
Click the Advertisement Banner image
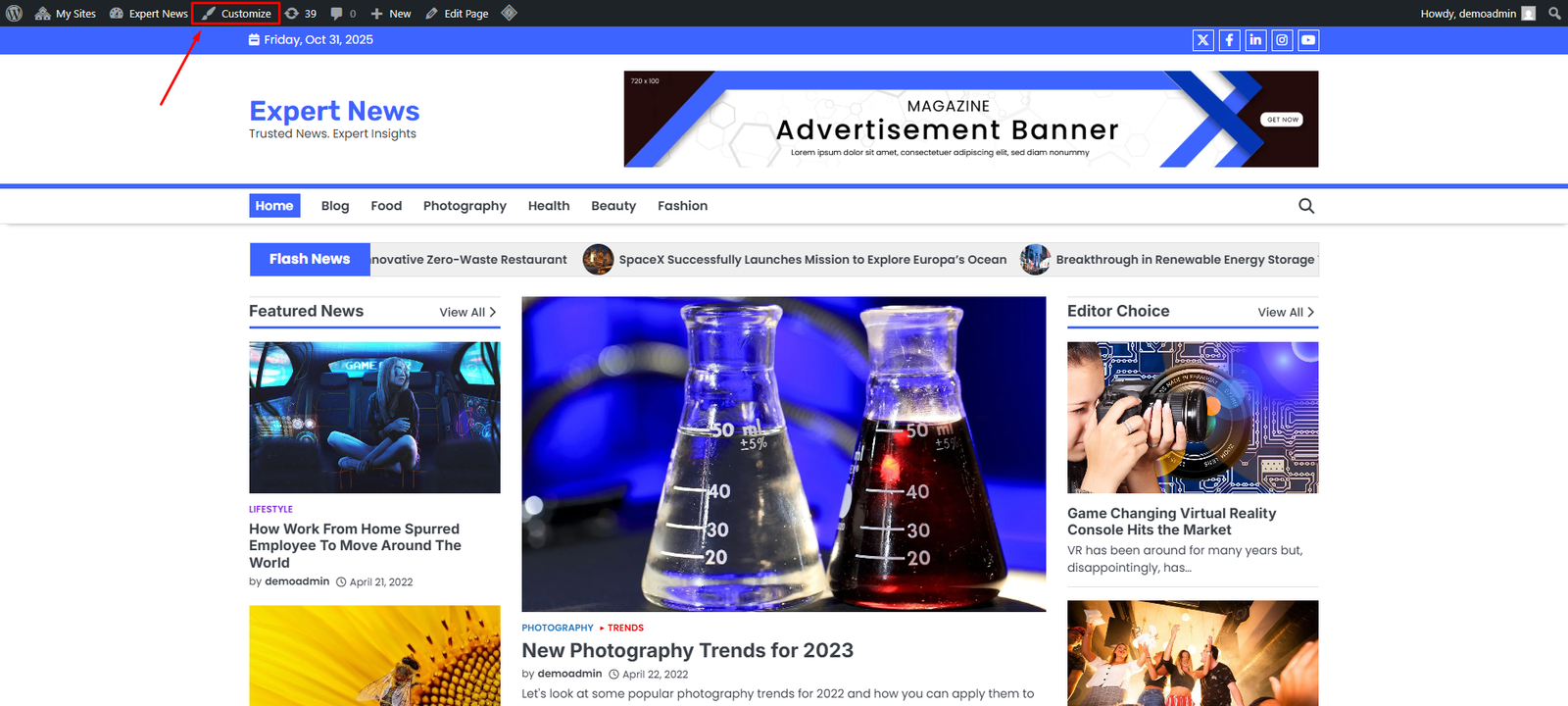(970, 119)
